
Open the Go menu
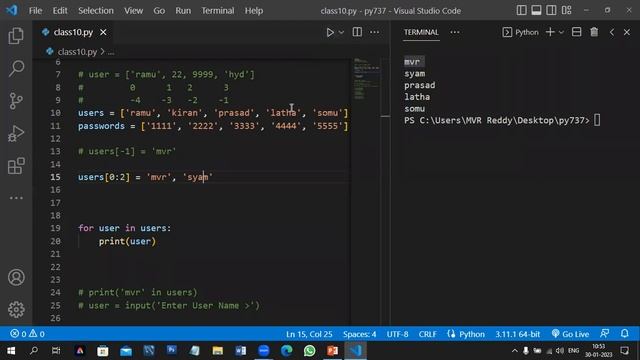coord(159,11)
